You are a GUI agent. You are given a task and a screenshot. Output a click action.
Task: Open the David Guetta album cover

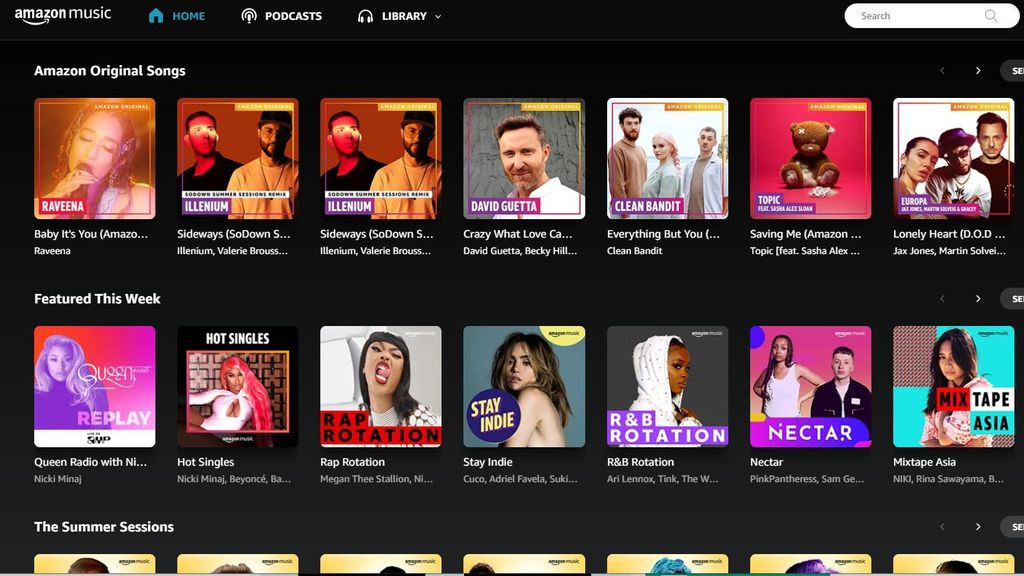(x=524, y=158)
